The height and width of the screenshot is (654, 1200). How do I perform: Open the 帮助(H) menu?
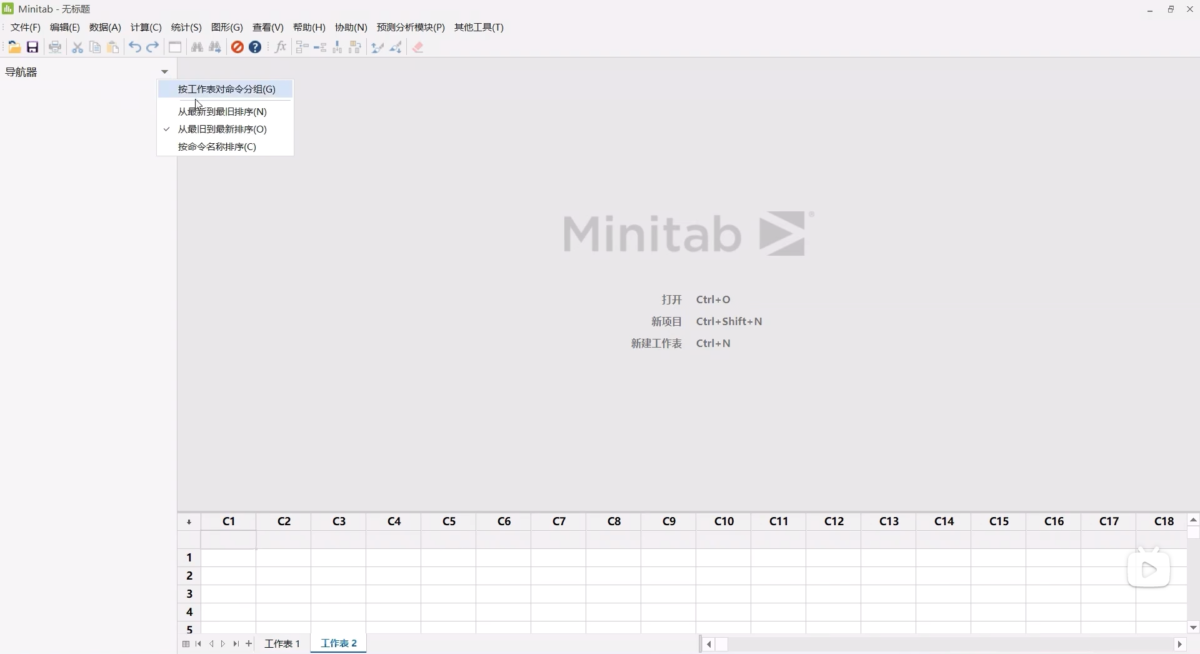pyautogui.click(x=309, y=27)
